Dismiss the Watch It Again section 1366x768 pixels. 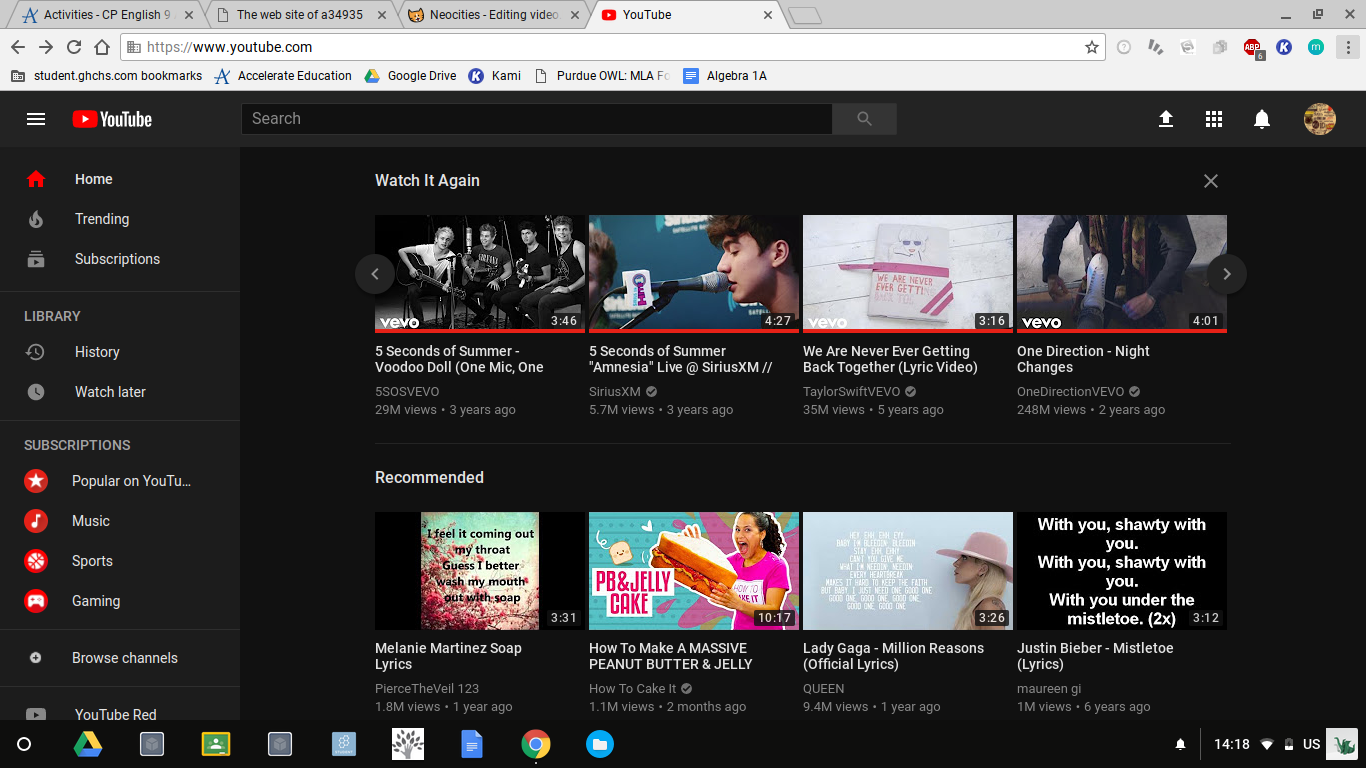[1211, 181]
